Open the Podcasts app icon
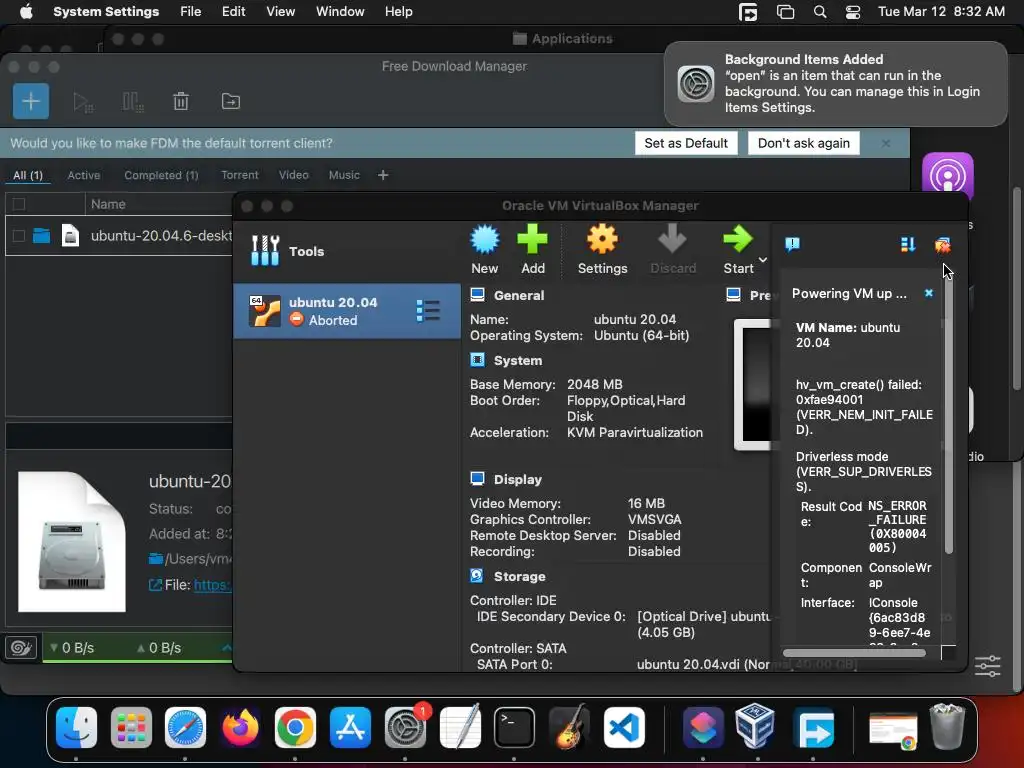This screenshot has height=768, width=1024. (947, 174)
